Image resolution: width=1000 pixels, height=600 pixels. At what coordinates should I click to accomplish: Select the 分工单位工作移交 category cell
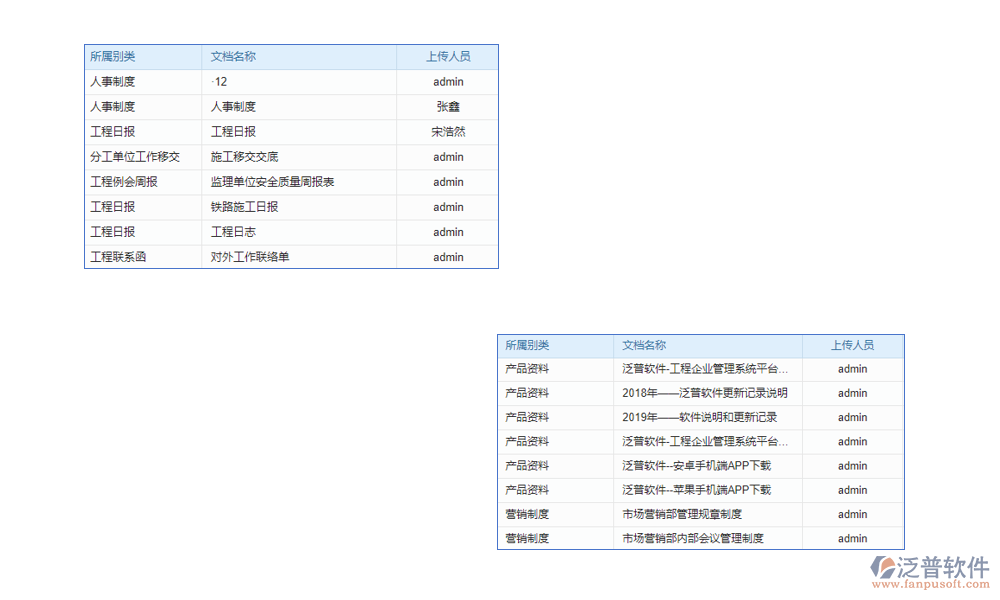point(135,157)
